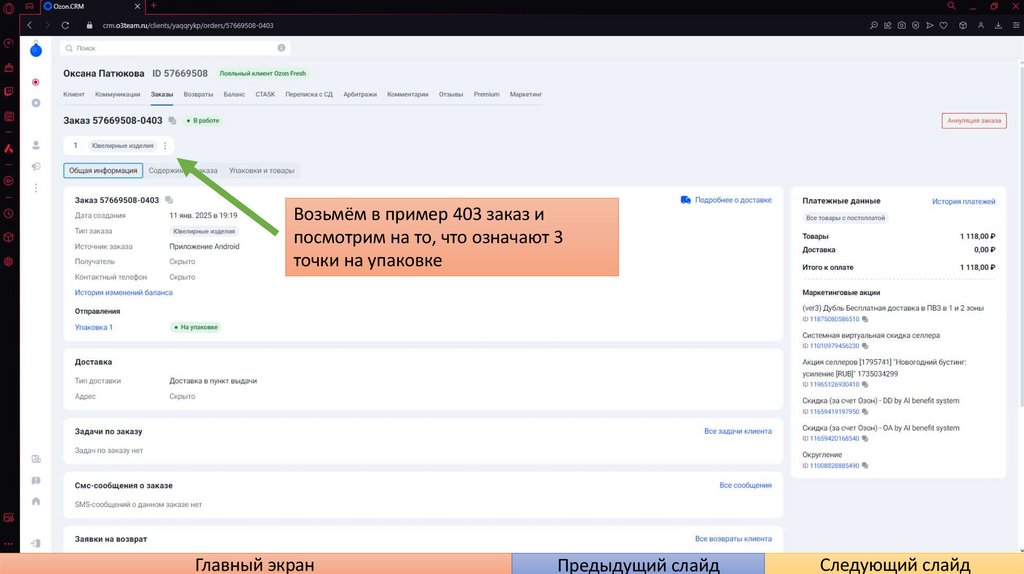Open Opera sidebar history clock icon

(8, 214)
